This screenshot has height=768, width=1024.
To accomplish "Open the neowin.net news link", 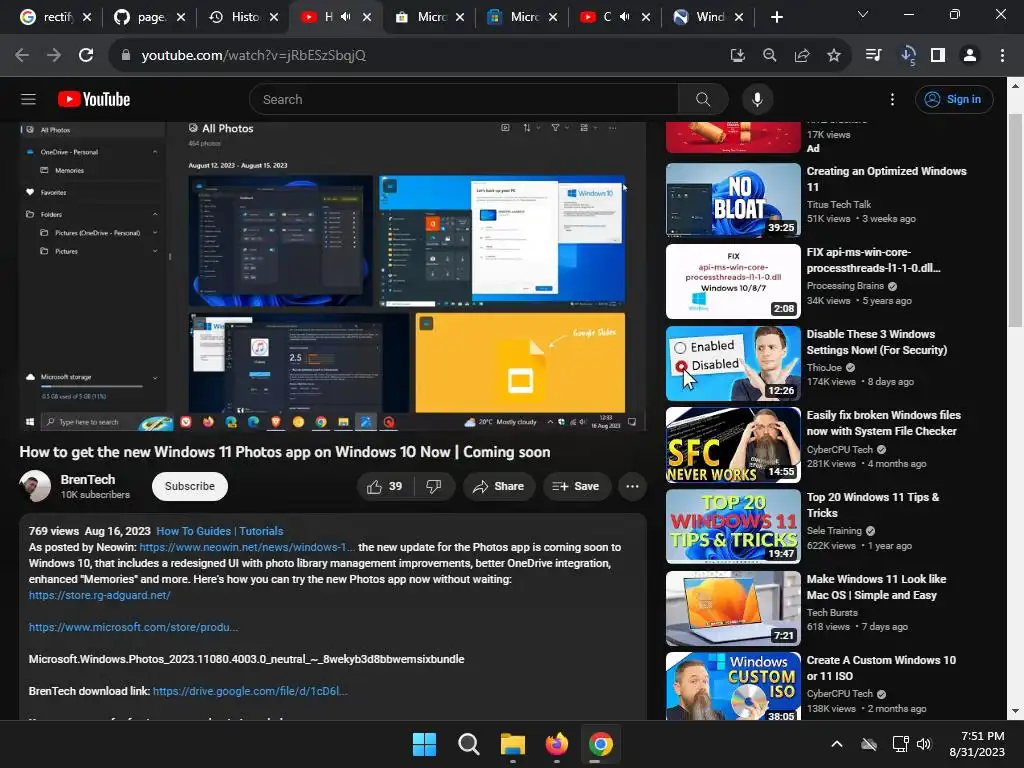I will point(247,547).
